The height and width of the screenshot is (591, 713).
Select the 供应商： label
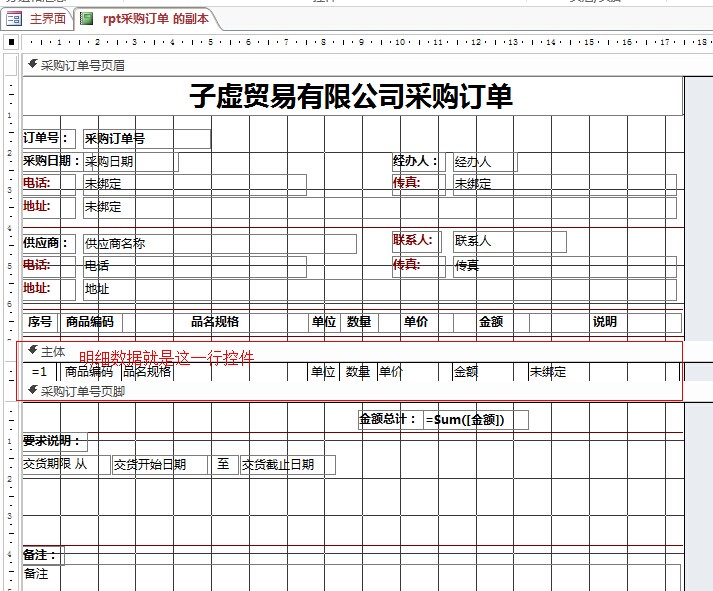(x=49, y=243)
